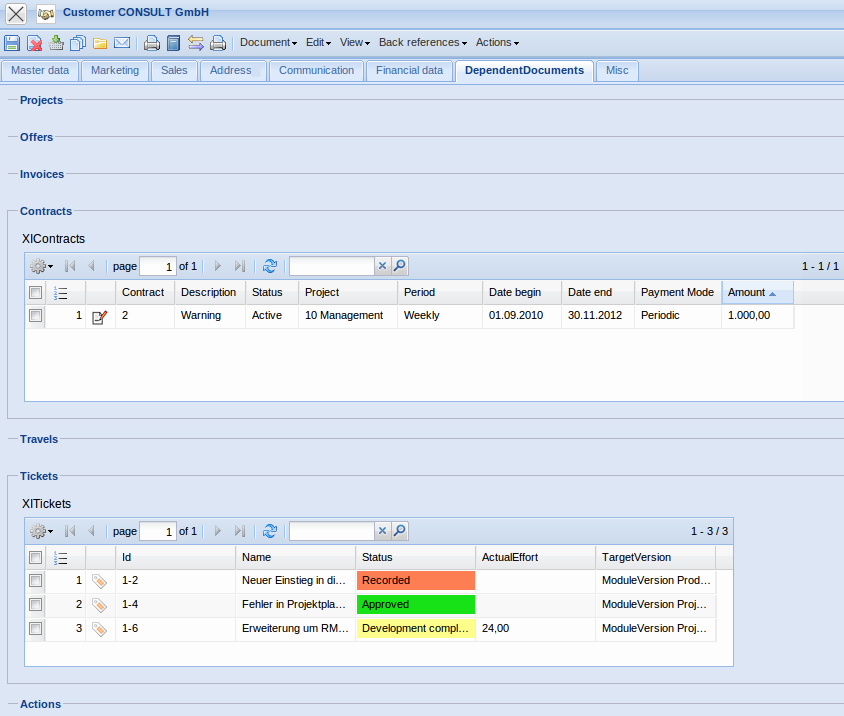Click the tag icon for ticket 1-4
The width and height of the screenshot is (844, 716).
[100, 605]
